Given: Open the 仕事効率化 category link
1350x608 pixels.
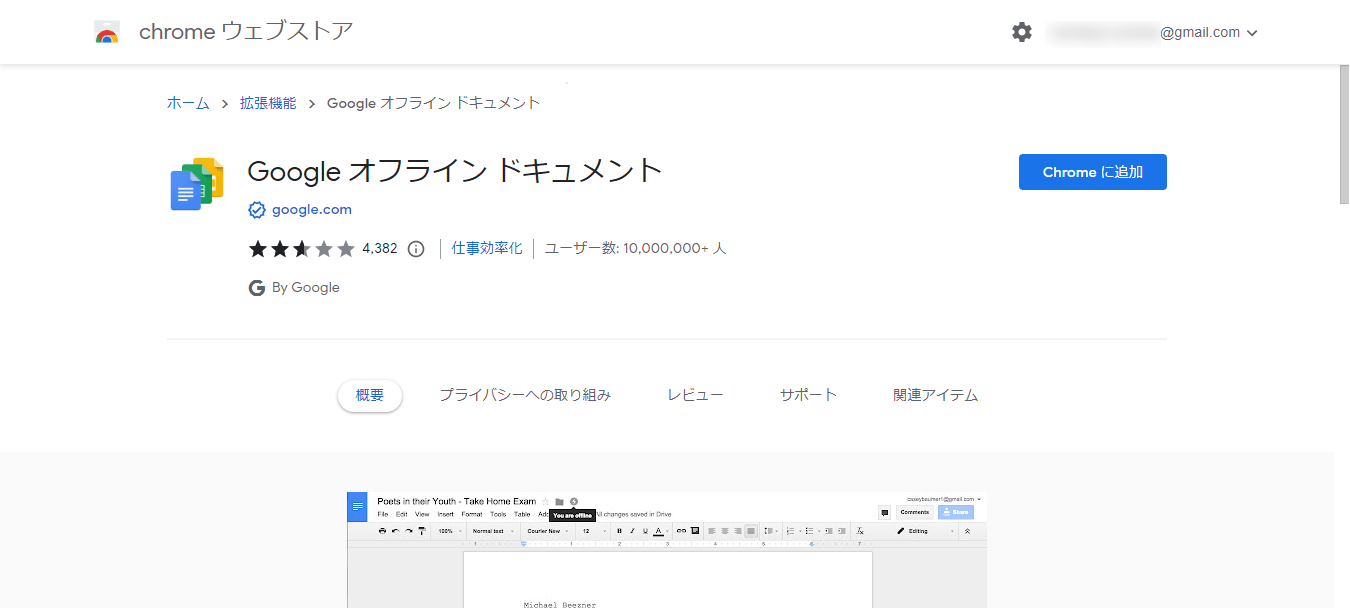Looking at the screenshot, I should coord(486,247).
